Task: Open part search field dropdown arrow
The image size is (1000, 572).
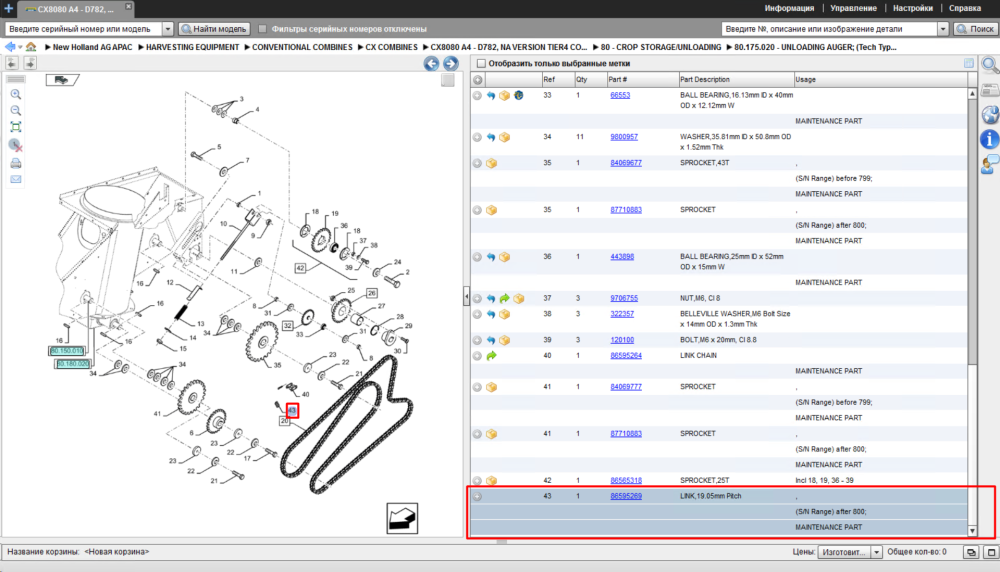Action: [943, 29]
